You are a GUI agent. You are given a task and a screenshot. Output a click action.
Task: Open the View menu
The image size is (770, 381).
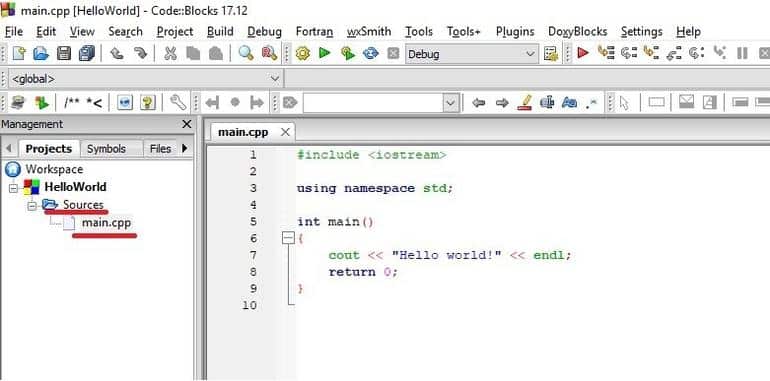[82, 32]
